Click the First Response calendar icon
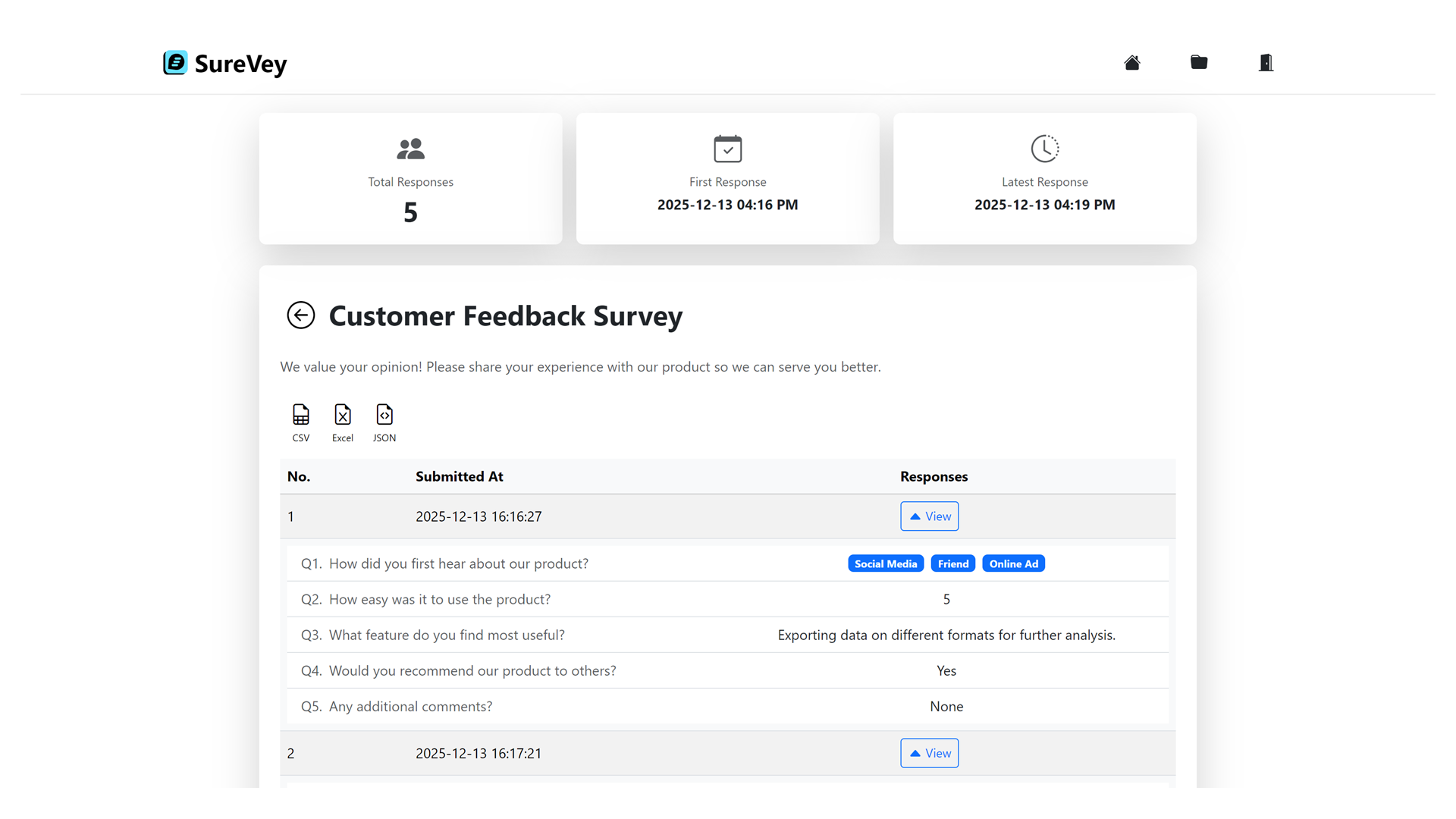The image size is (1456, 819). pyautogui.click(x=727, y=149)
